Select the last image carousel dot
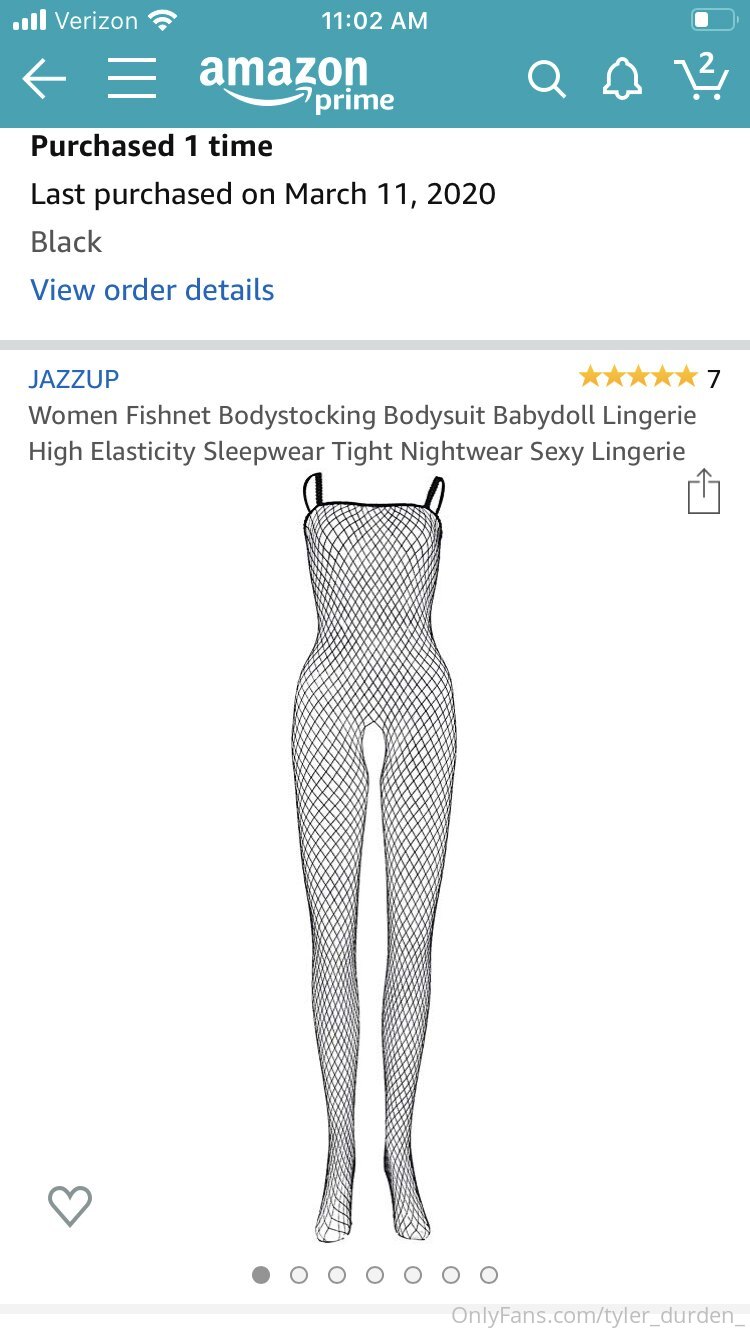This screenshot has width=750, height=1334. pos(489,1275)
